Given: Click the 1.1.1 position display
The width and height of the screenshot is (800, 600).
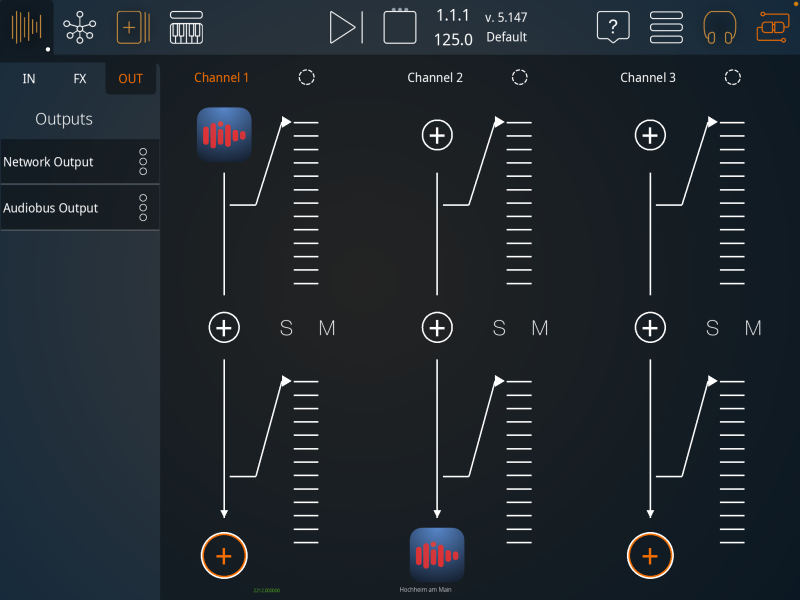Looking at the screenshot, I should coord(453,15).
